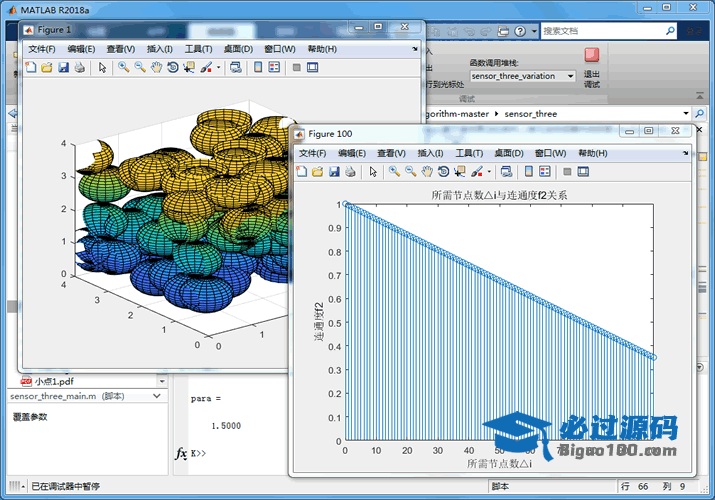The height and width of the screenshot is (500, 715).
Task: Toggle Show Plot Tools in Figure 1
Action: tap(312, 67)
